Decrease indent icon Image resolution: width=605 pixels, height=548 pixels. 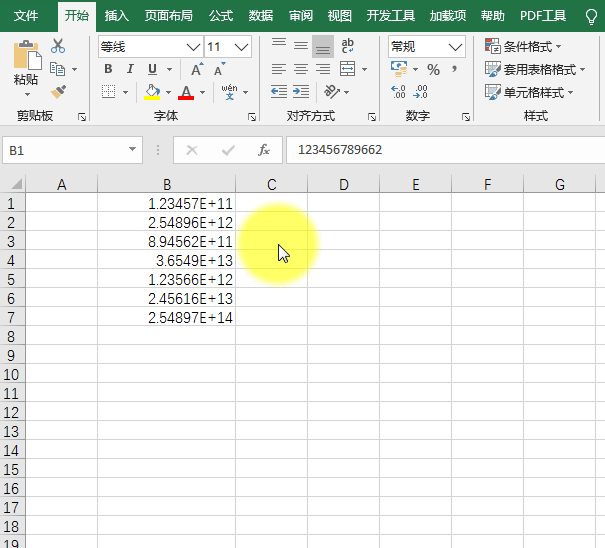(279, 92)
